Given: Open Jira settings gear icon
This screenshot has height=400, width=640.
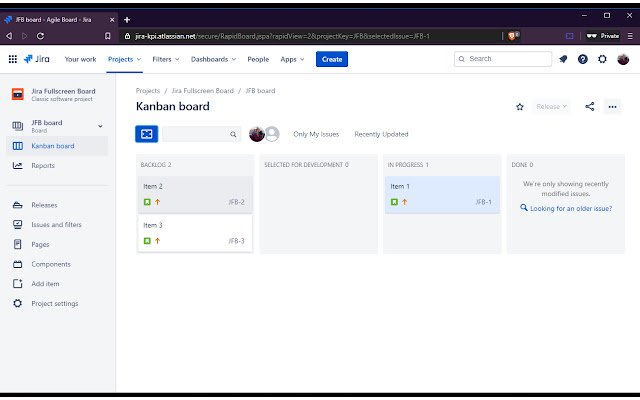Looking at the screenshot, I should pos(602,59).
